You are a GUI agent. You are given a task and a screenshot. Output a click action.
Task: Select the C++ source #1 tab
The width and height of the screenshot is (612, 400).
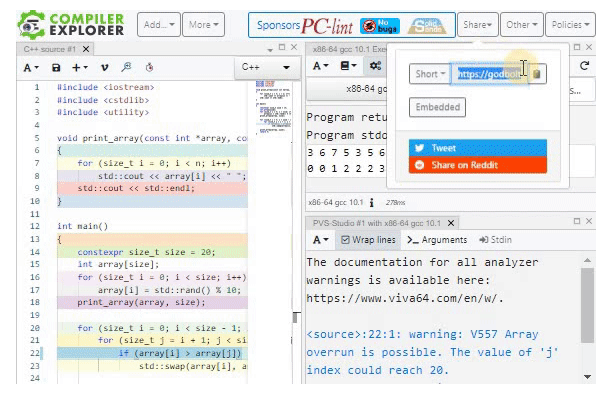(50, 49)
